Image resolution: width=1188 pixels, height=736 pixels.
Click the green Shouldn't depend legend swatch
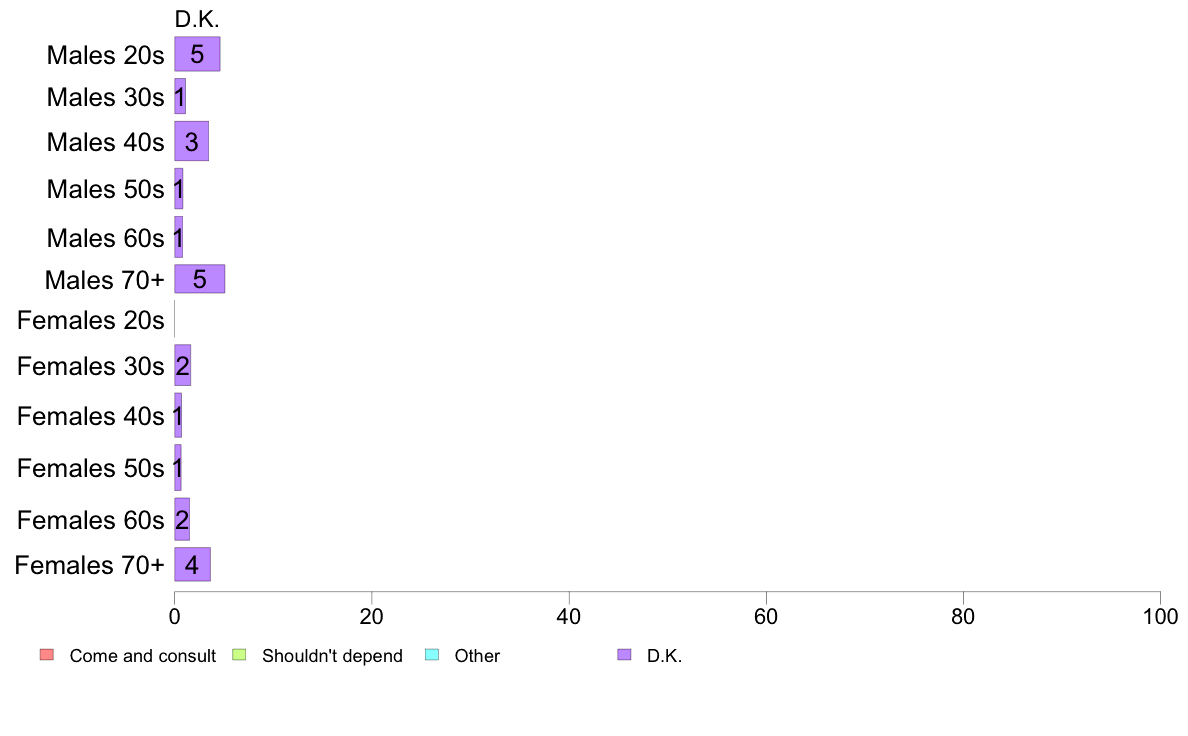(239, 655)
